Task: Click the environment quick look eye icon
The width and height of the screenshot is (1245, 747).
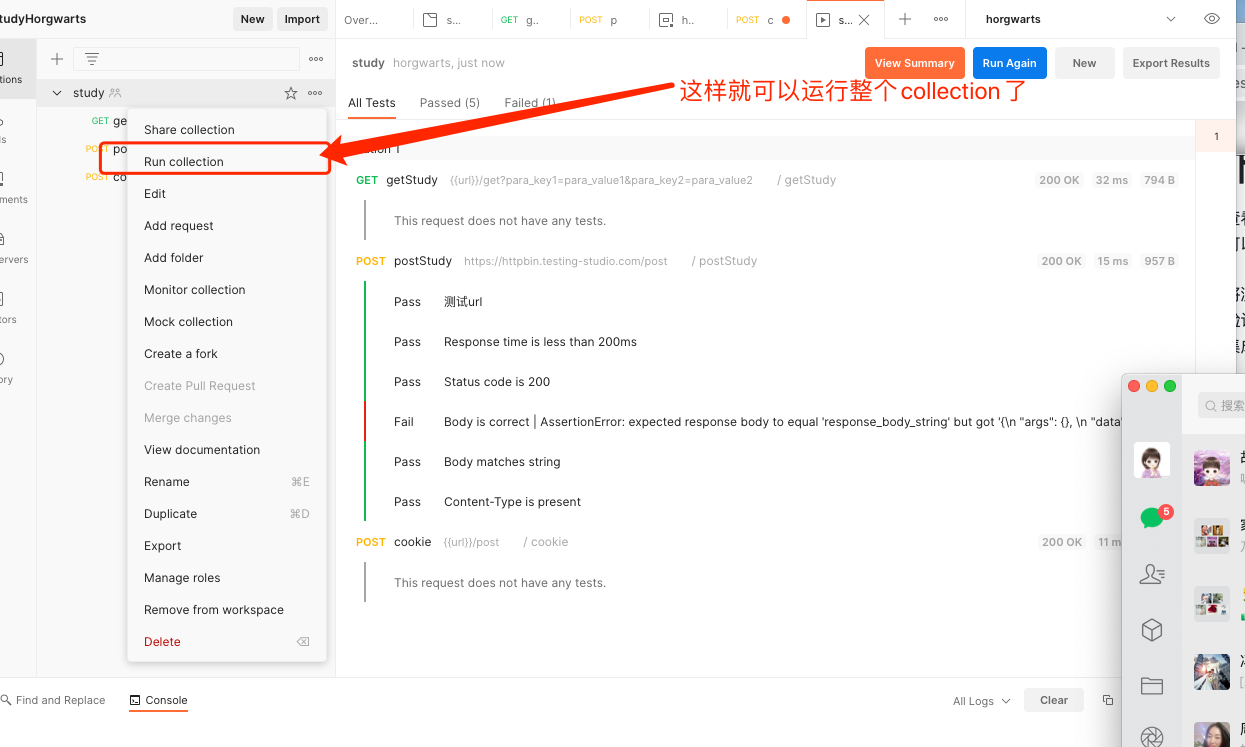Action: (1212, 19)
